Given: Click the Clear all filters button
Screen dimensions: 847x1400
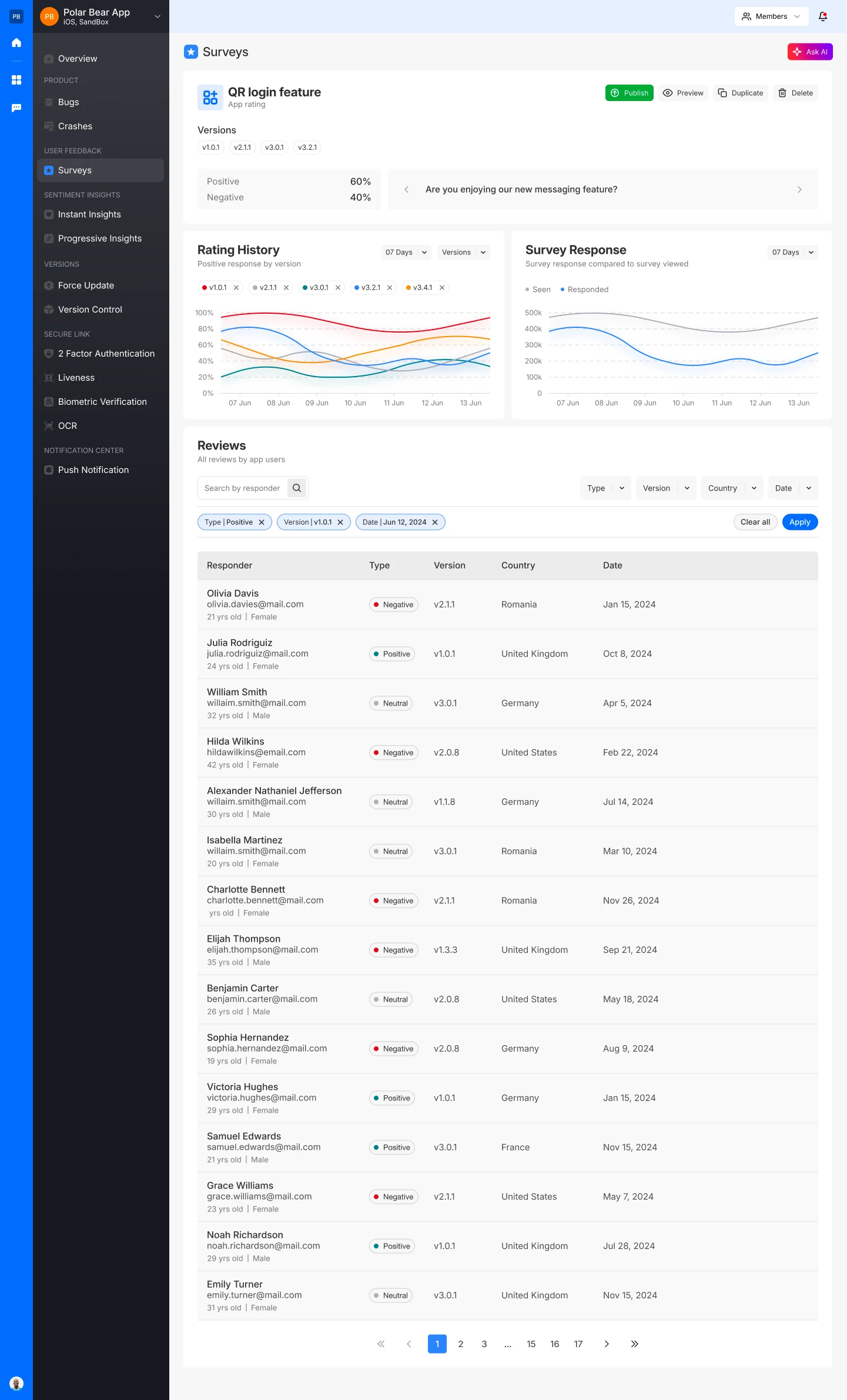Looking at the screenshot, I should click(x=755, y=522).
